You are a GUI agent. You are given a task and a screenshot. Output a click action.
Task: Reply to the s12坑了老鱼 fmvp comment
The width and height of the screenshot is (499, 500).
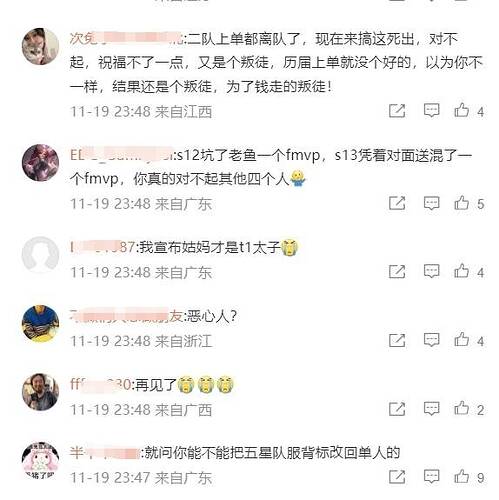pyautogui.click(x=431, y=203)
